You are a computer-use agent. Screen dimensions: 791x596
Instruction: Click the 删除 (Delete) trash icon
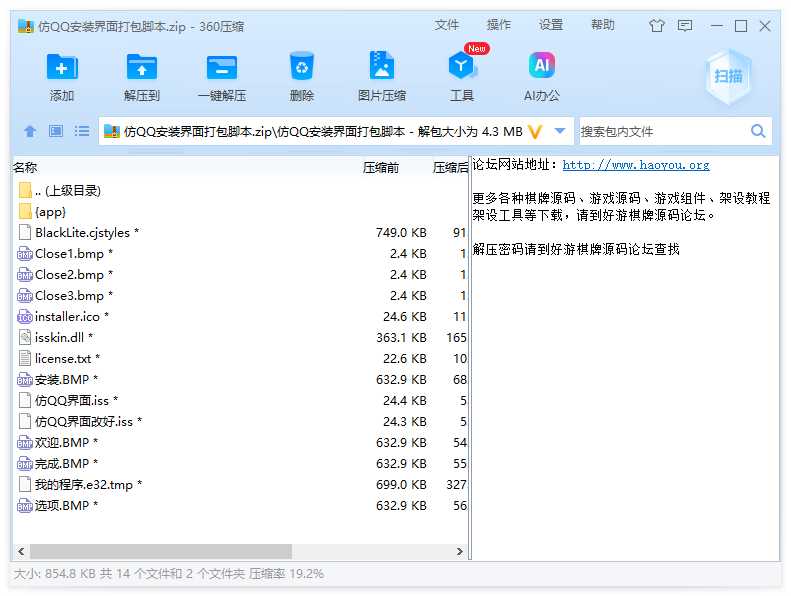click(x=302, y=66)
